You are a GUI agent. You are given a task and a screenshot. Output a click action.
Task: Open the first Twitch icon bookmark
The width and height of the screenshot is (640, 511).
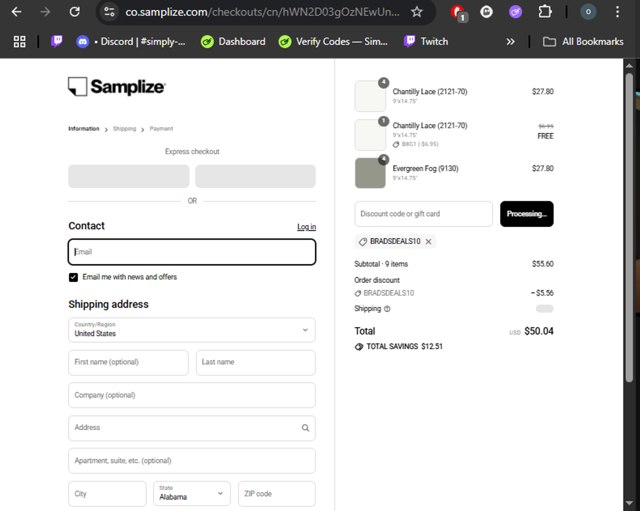click(x=57, y=41)
